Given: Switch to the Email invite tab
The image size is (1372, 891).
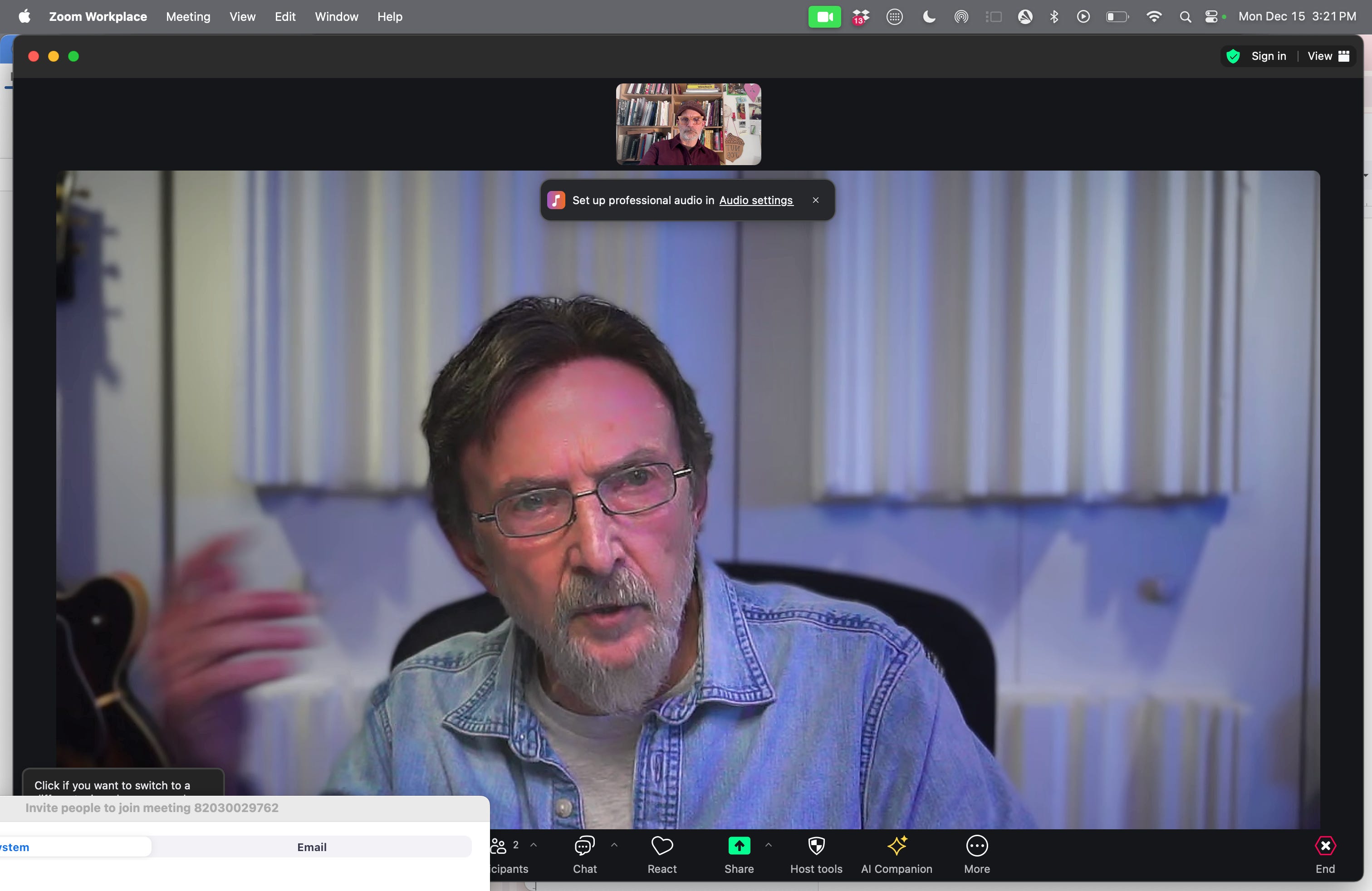Looking at the screenshot, I should click(x=312, y=847).
